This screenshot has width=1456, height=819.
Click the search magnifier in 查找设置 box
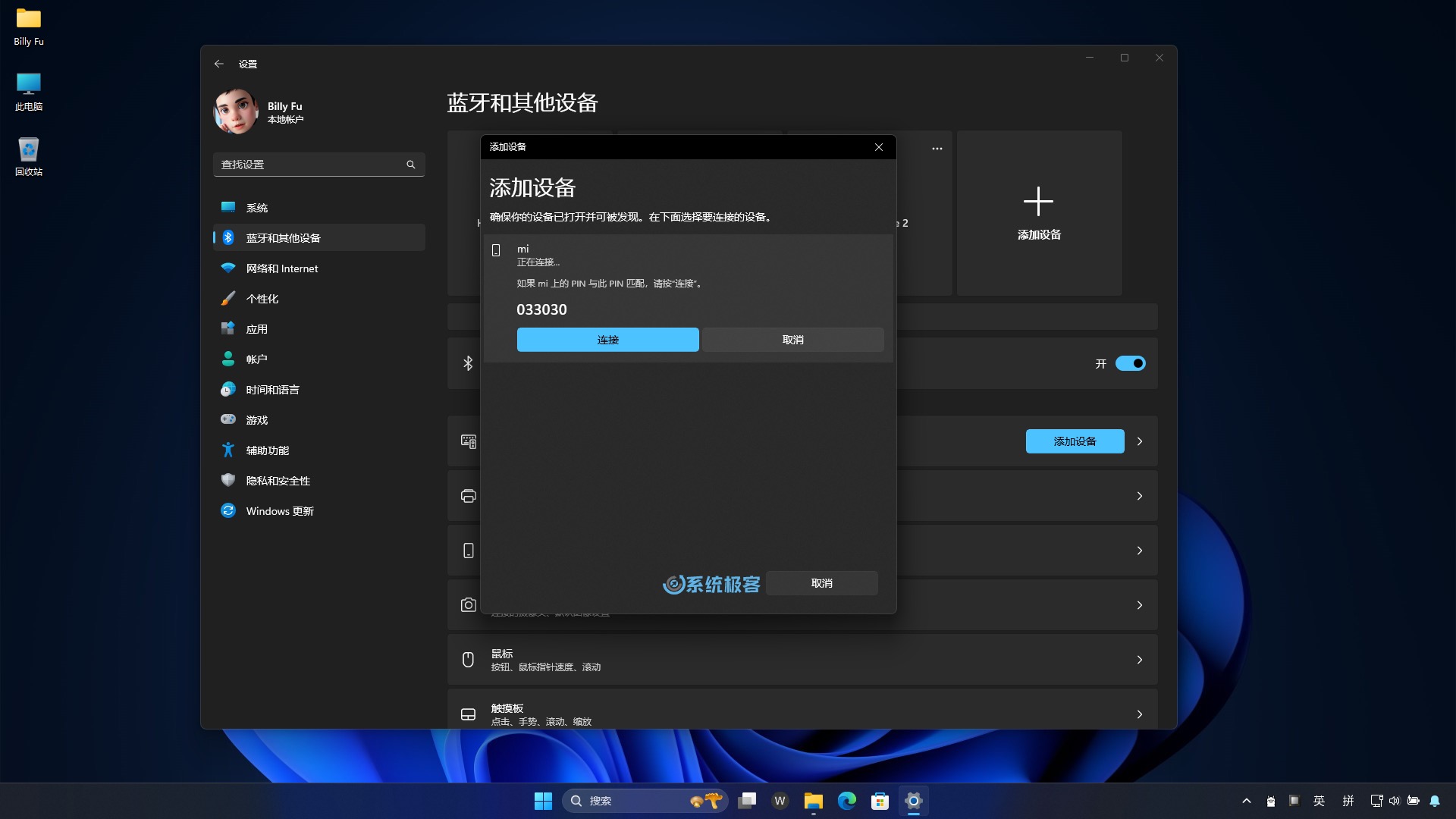pyautogui.click(x=410, y=165)
